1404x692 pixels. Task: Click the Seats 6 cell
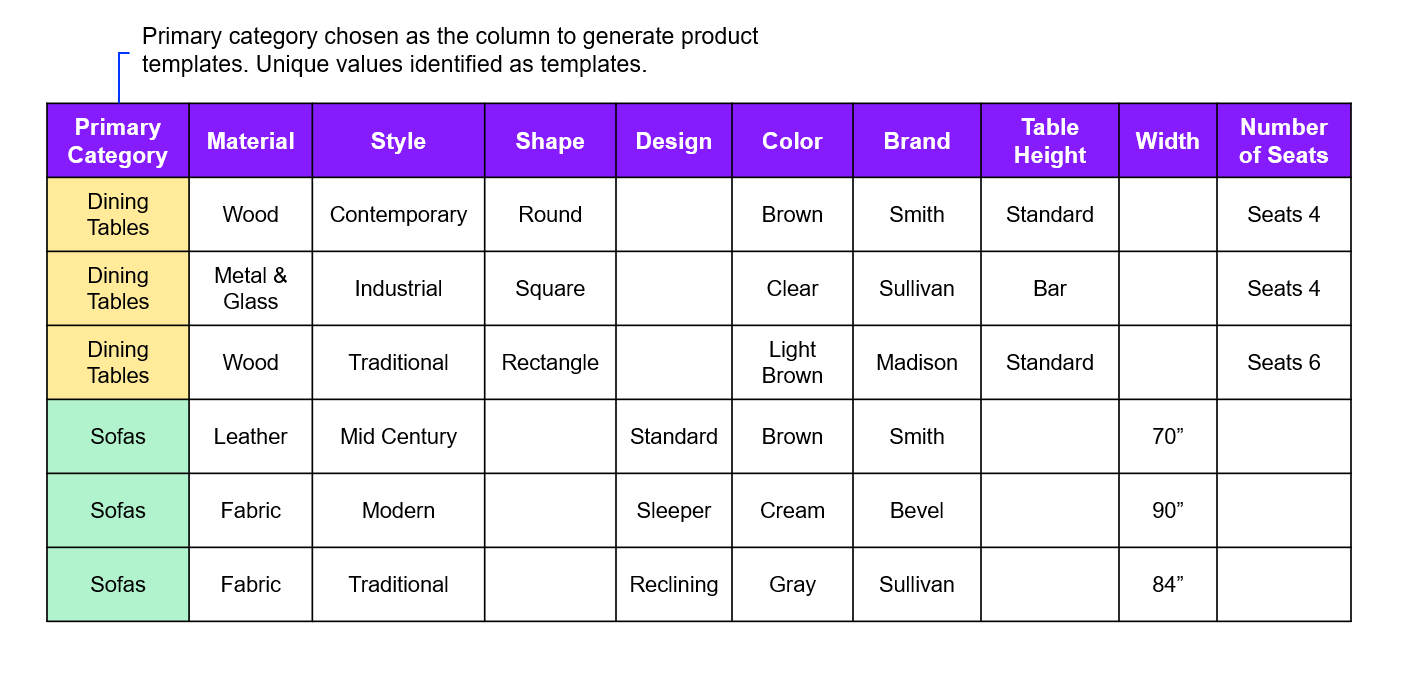1284,362
